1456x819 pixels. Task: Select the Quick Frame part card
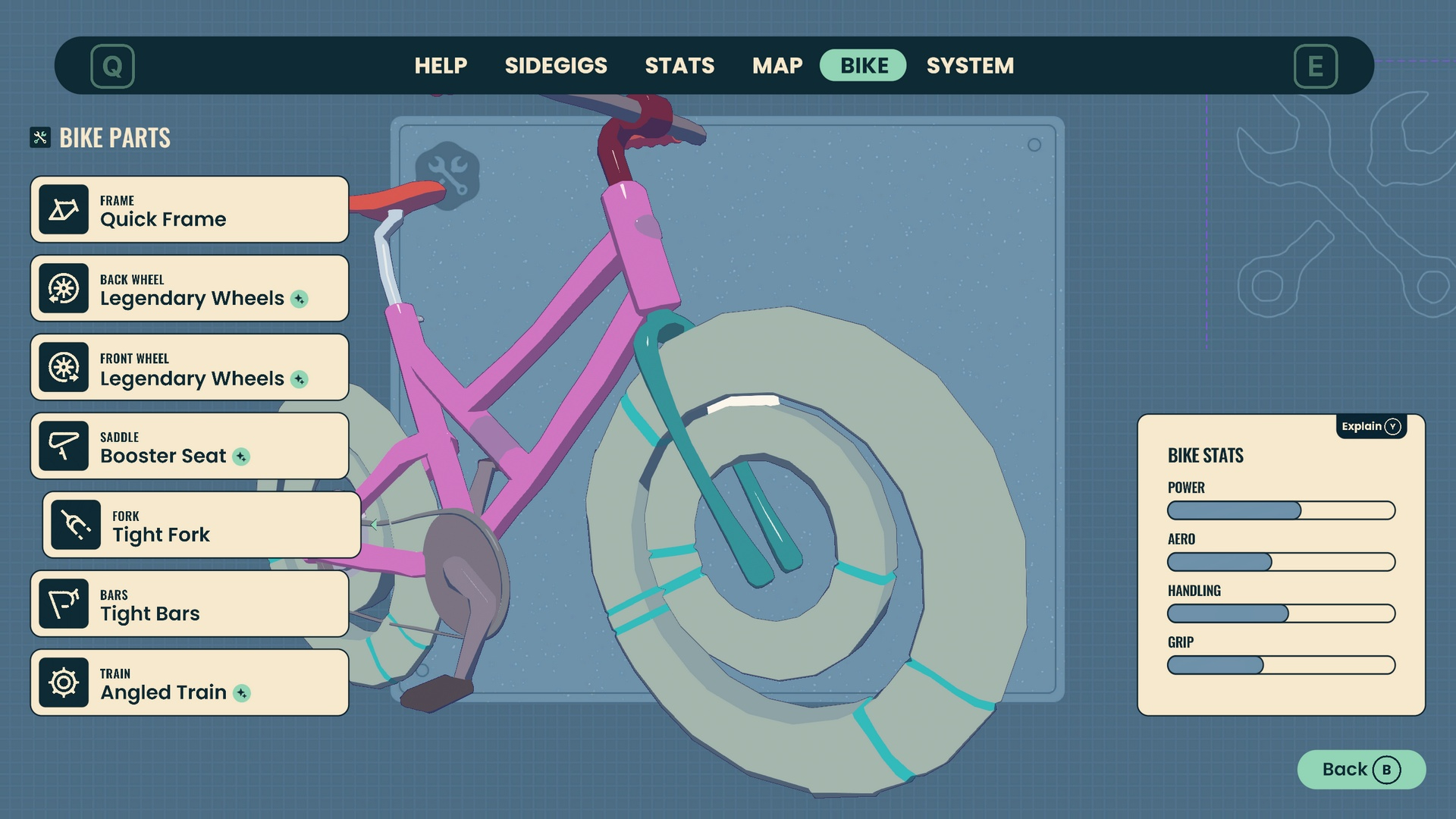(x=190, y=209)
